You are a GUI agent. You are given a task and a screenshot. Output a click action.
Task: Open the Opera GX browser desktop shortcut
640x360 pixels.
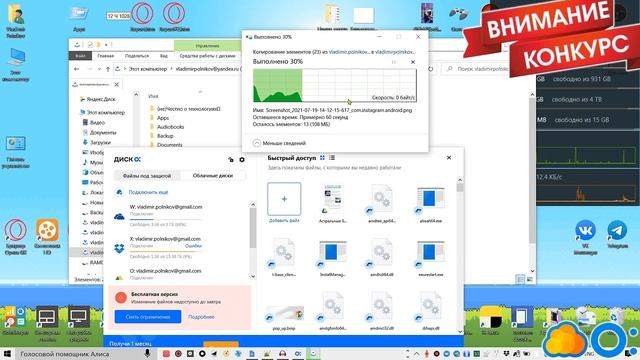point(16,237)
